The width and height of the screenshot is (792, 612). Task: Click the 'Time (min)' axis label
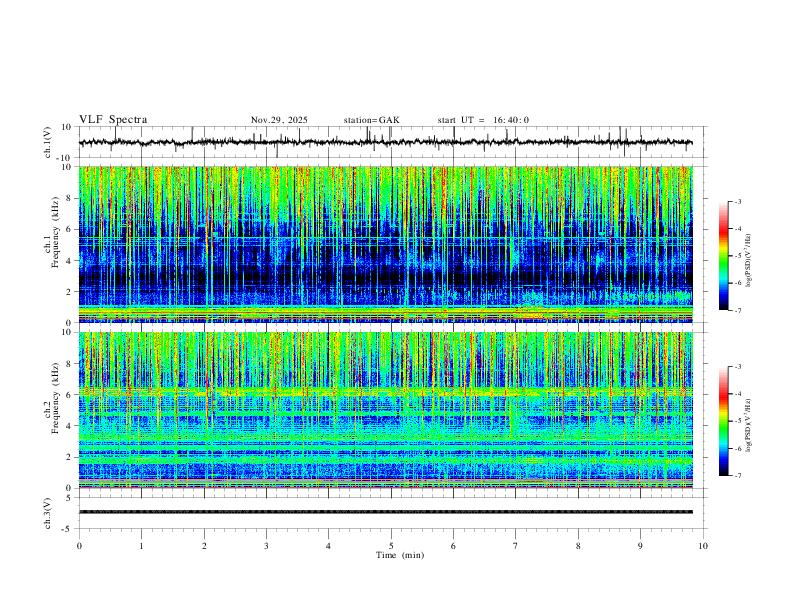tap(400, 555)
